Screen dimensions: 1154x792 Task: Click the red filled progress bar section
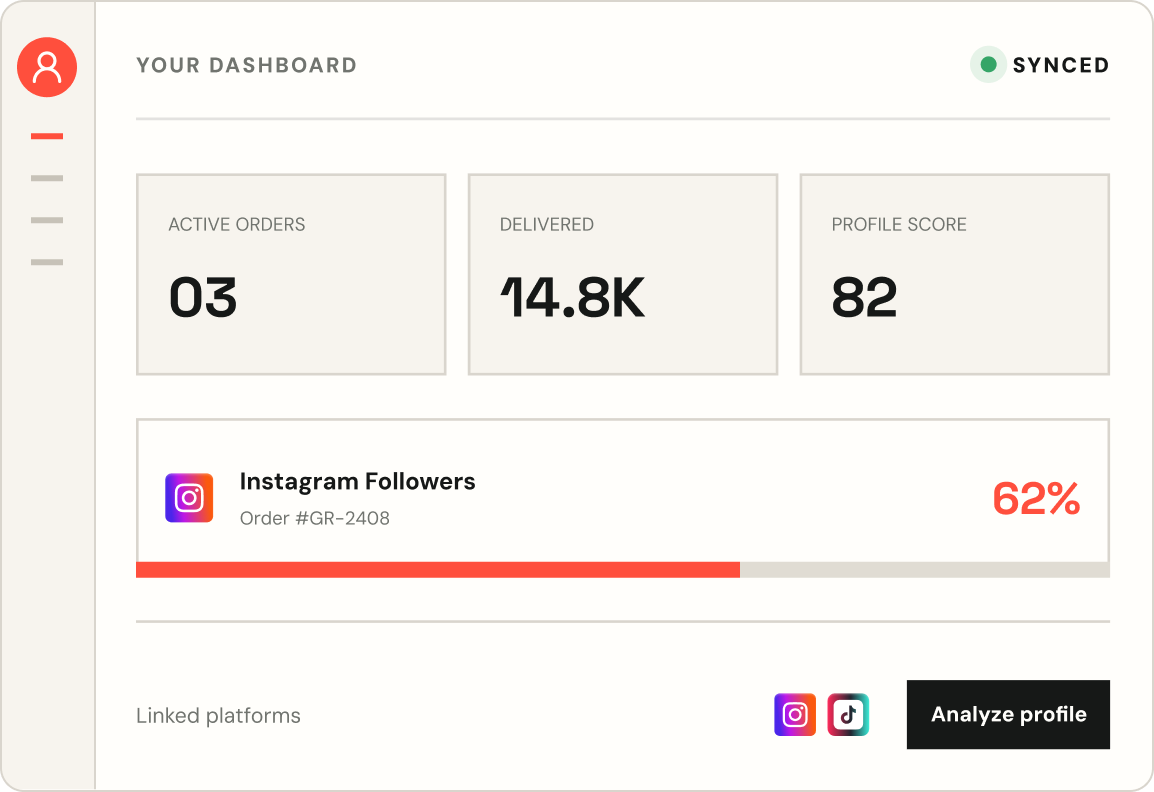pos(438,570)
